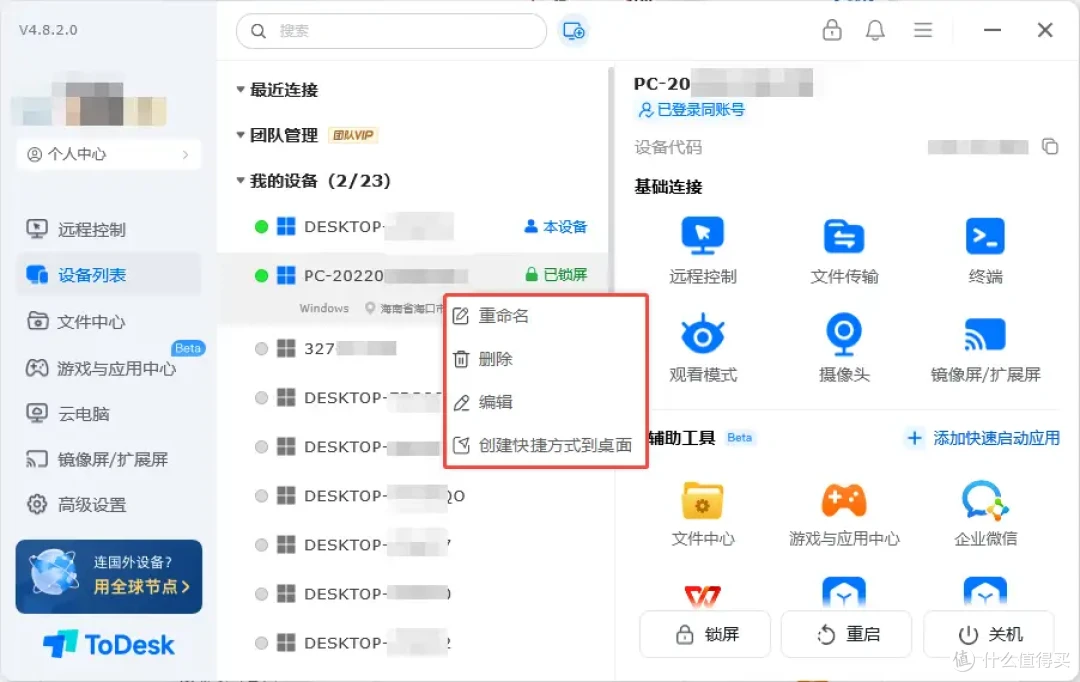
Task: Choose 重命名 from the context menu
Action: [x=546, y=316]
